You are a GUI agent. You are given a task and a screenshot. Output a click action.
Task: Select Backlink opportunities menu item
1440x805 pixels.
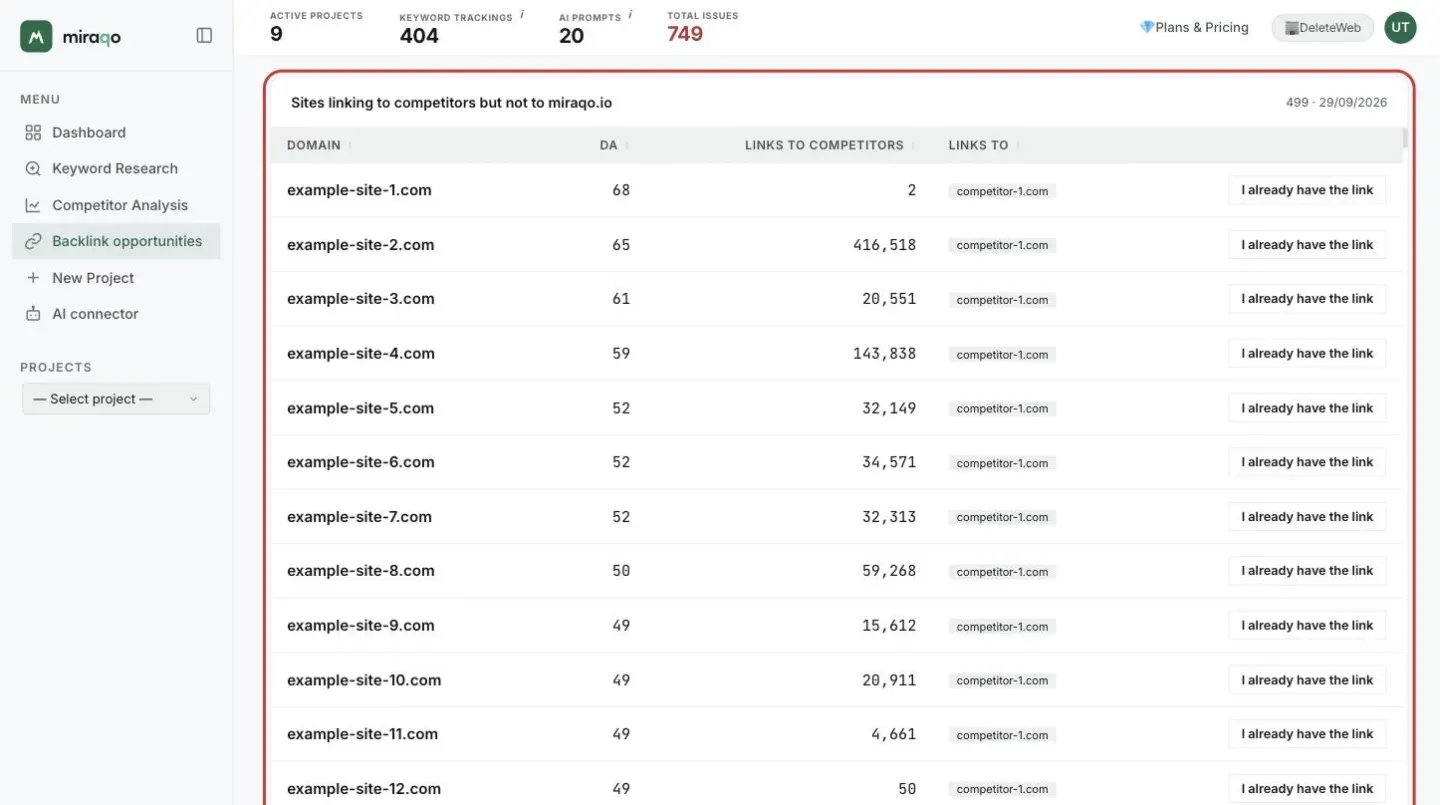coord(116,241)
